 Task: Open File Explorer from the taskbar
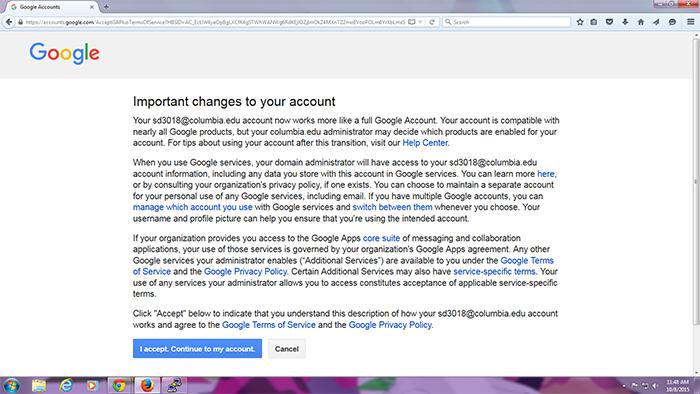click(x=39, y=385)
